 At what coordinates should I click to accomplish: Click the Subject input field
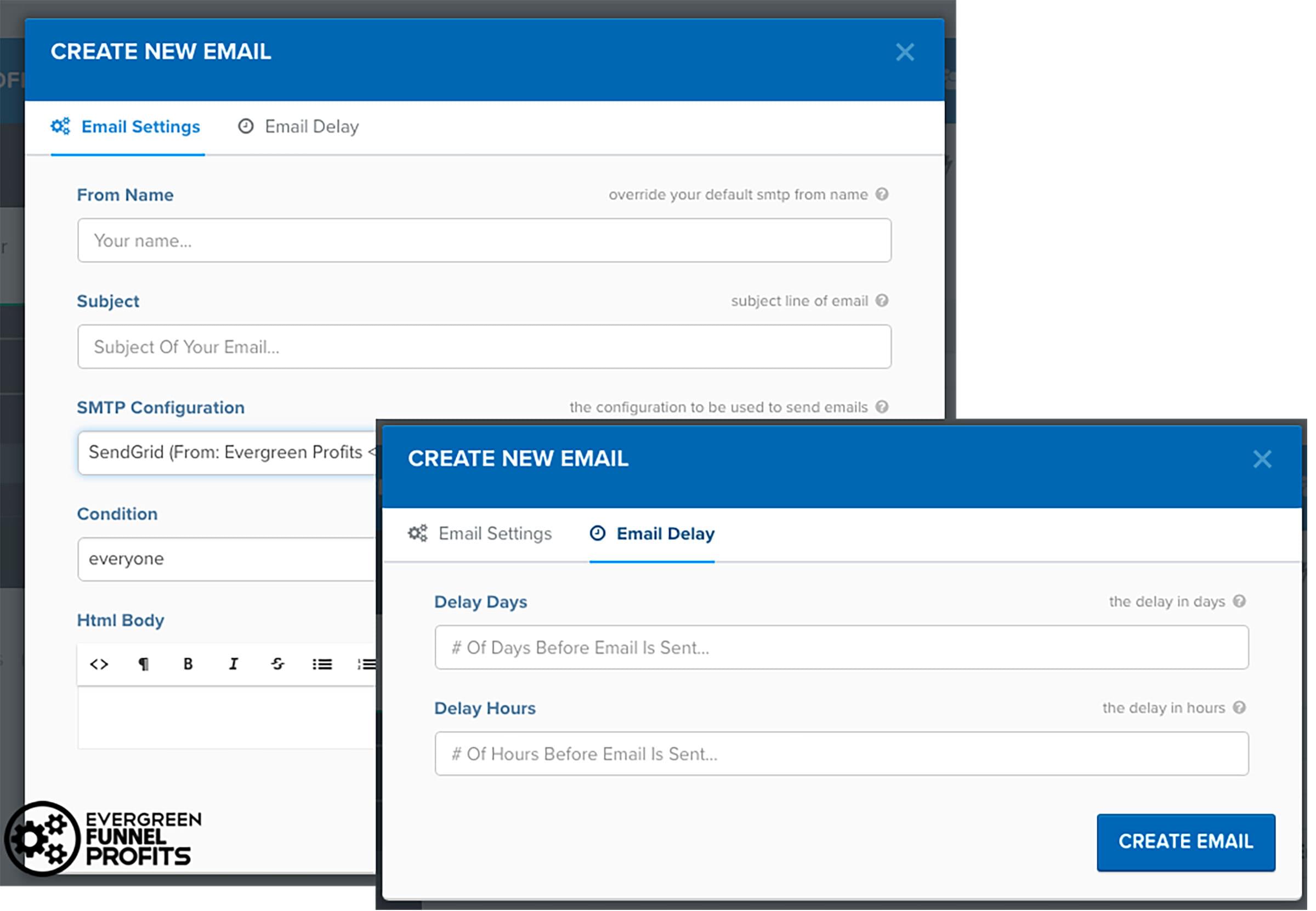point(484,347)
